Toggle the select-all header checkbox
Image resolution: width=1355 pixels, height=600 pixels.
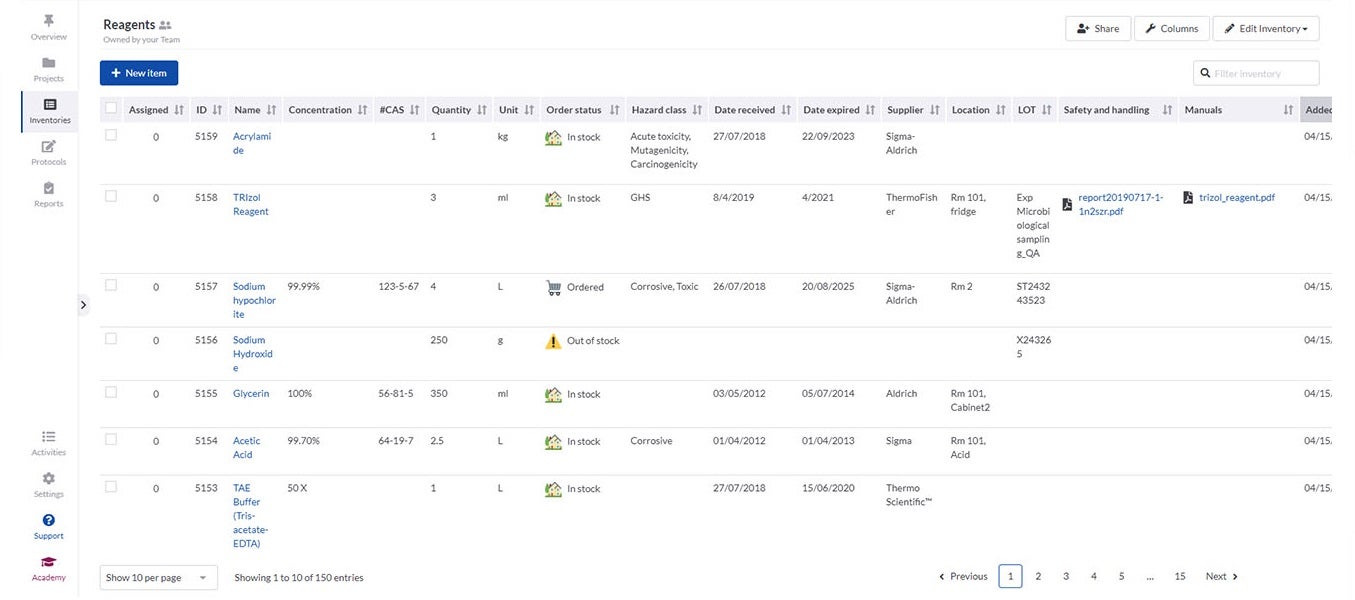pyautogui.click(x=111, y=109)
